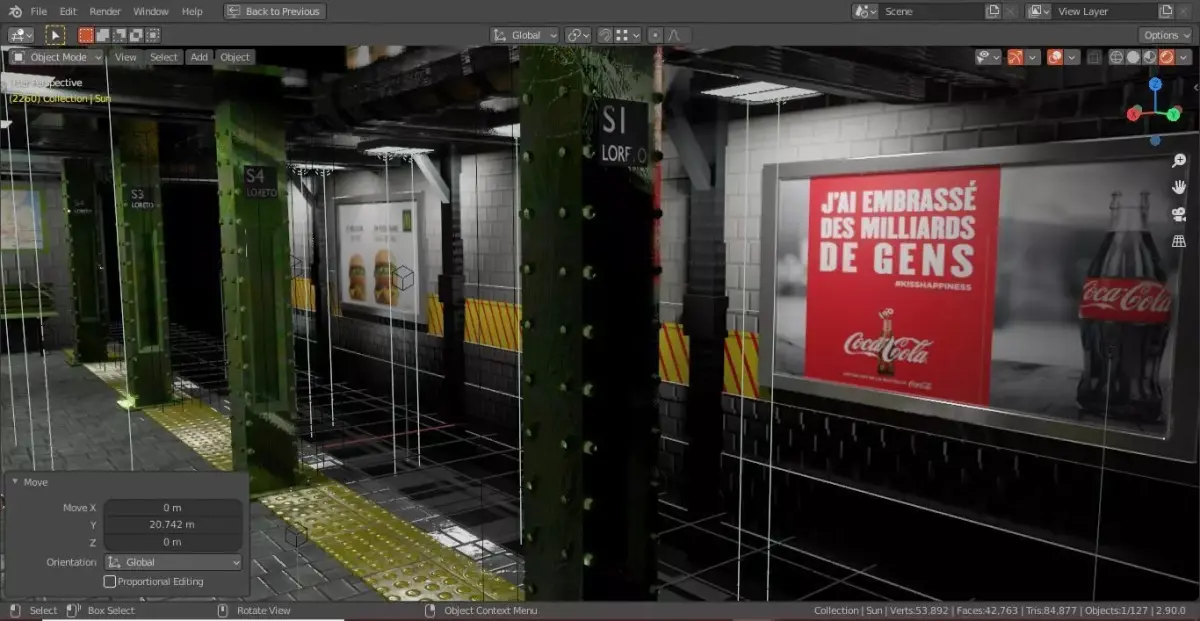
Task: Open the viewport Add menu
Action: pyautogui.click(x=199, y=57)
